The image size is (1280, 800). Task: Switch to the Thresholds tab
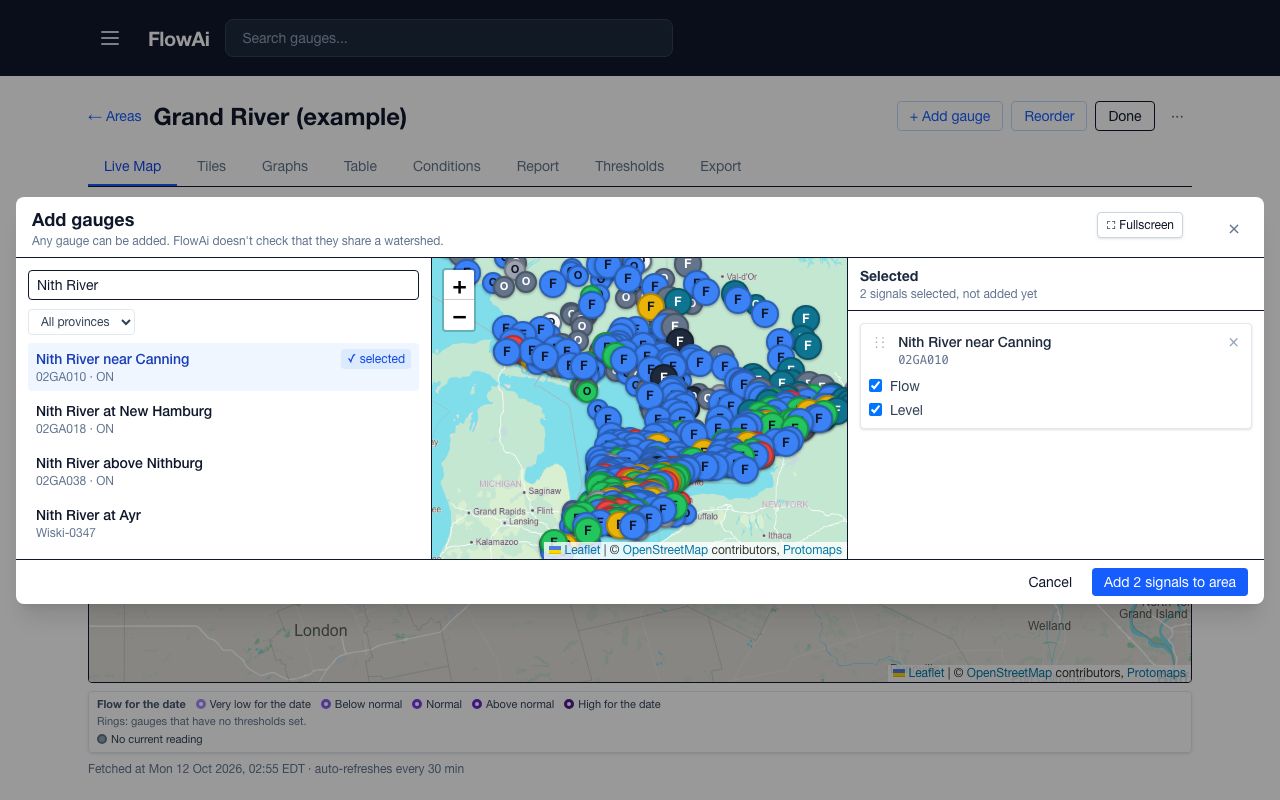point(629,166)
